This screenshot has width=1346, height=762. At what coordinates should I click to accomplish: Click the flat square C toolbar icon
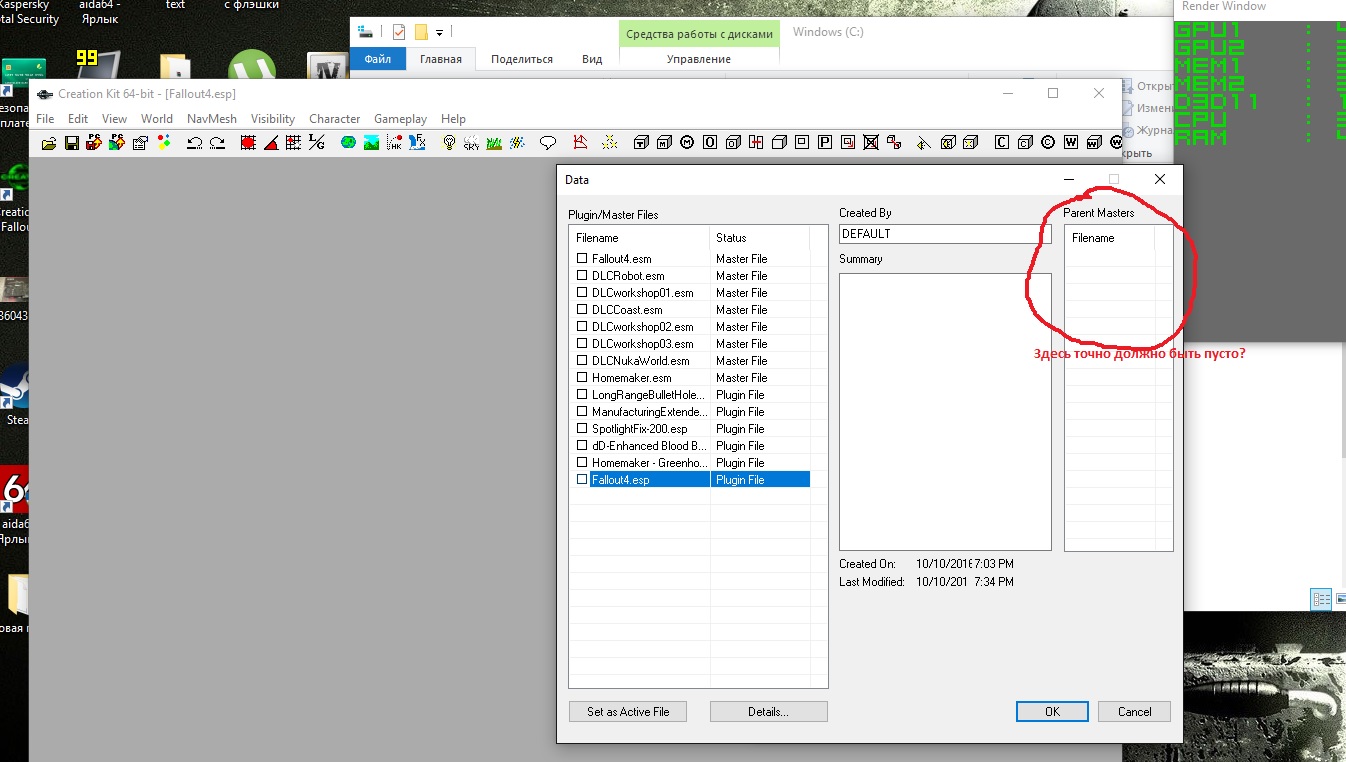tap(1002, 143)
